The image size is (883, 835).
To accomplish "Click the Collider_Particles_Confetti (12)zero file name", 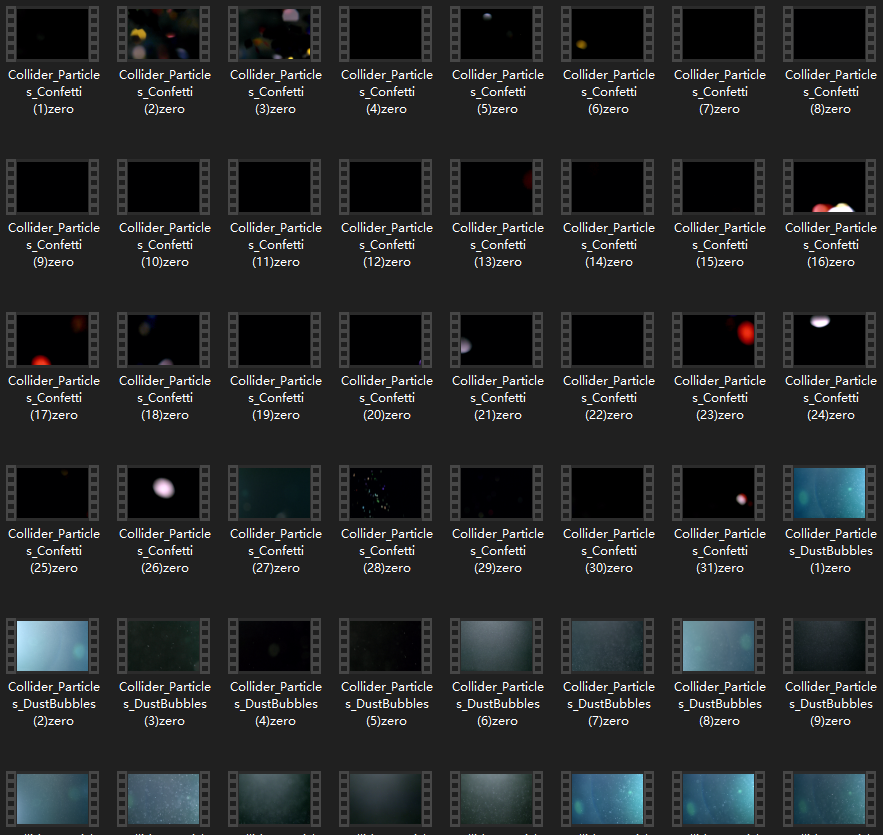I will 387,245.
